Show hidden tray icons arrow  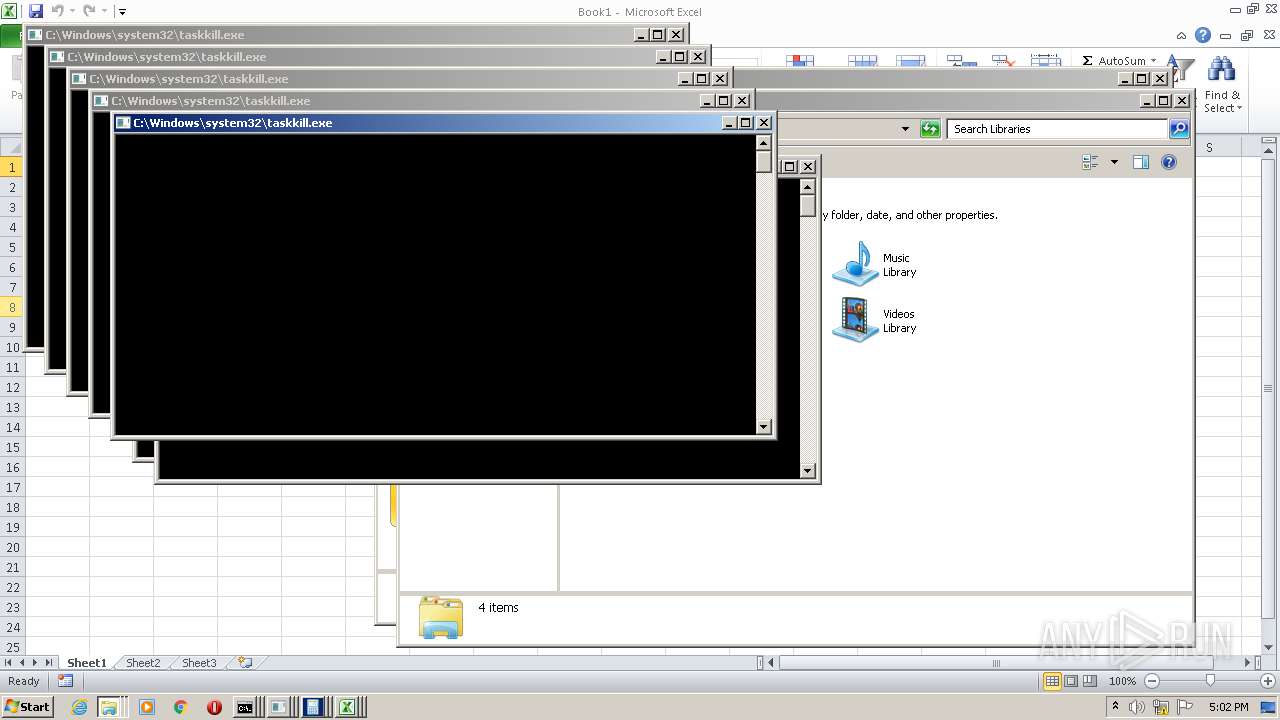tap(1115, 707)
